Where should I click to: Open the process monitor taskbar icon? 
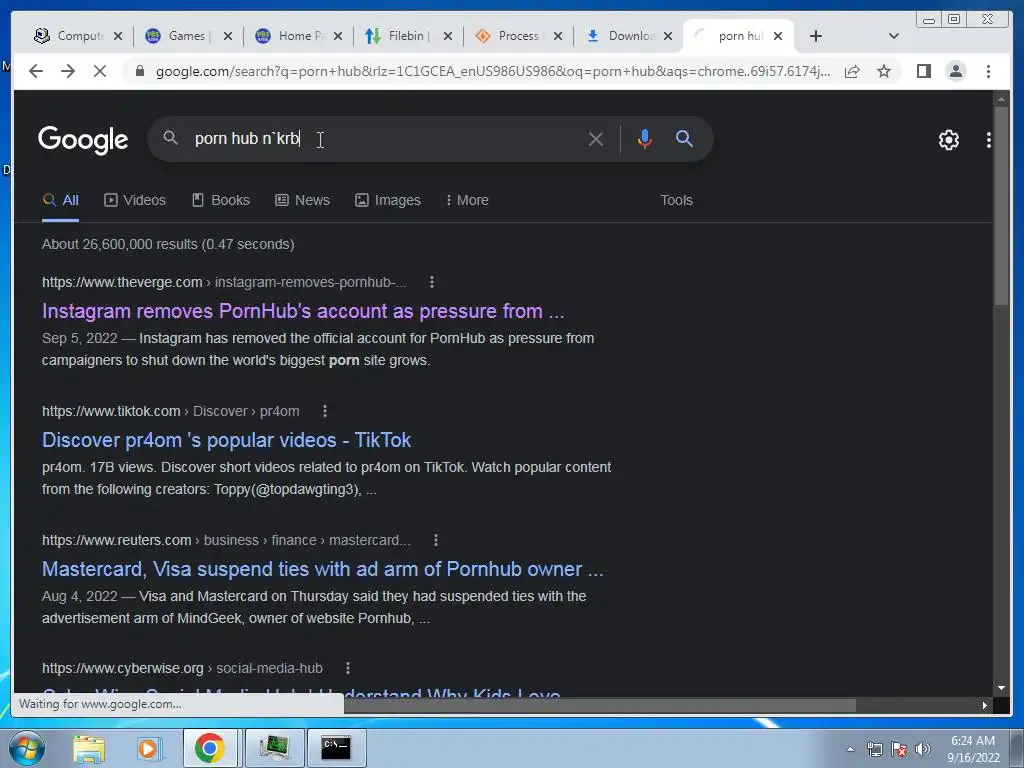(x=274, y=748)
